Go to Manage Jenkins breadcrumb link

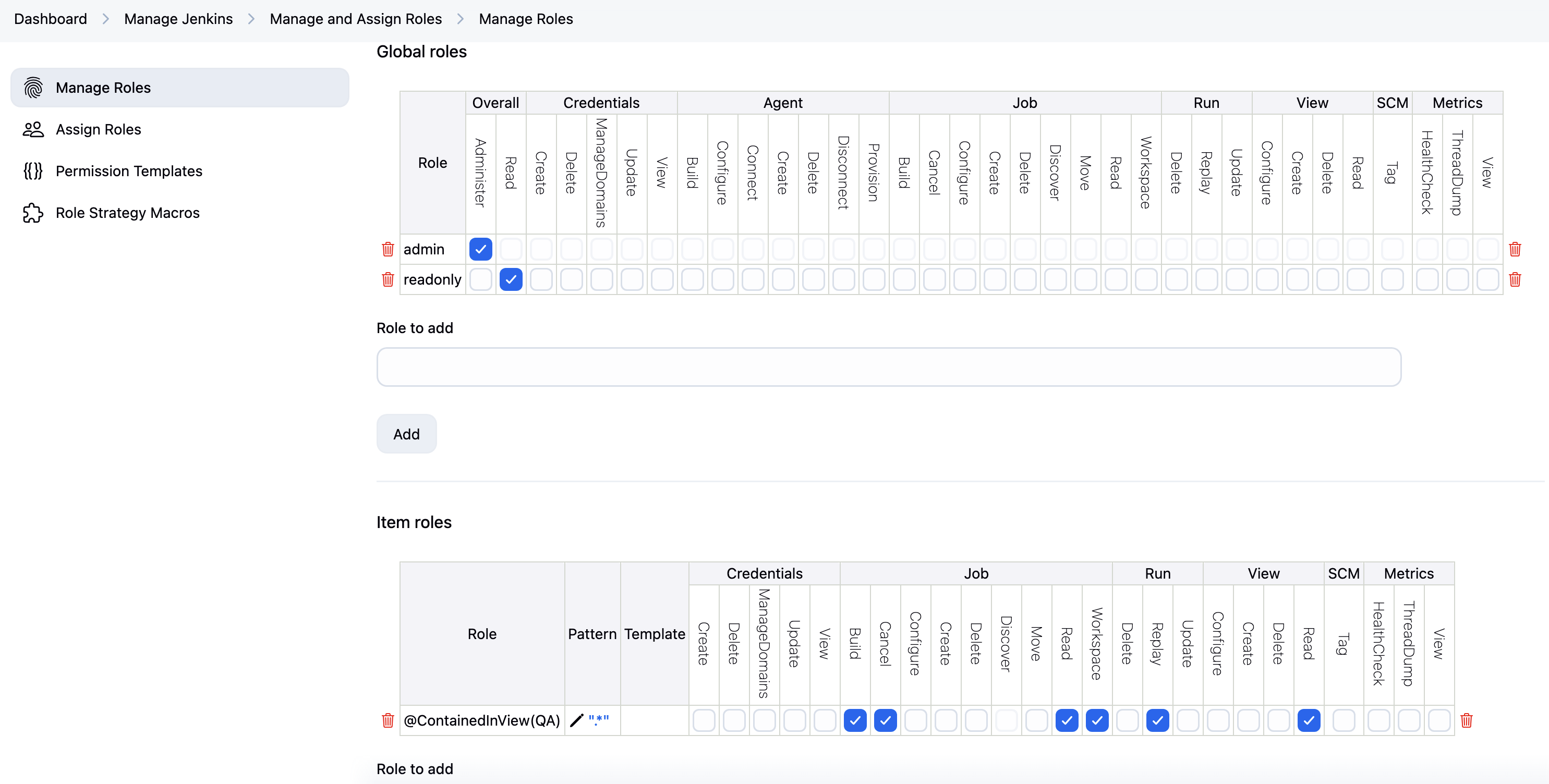click(x=178, y=19)
